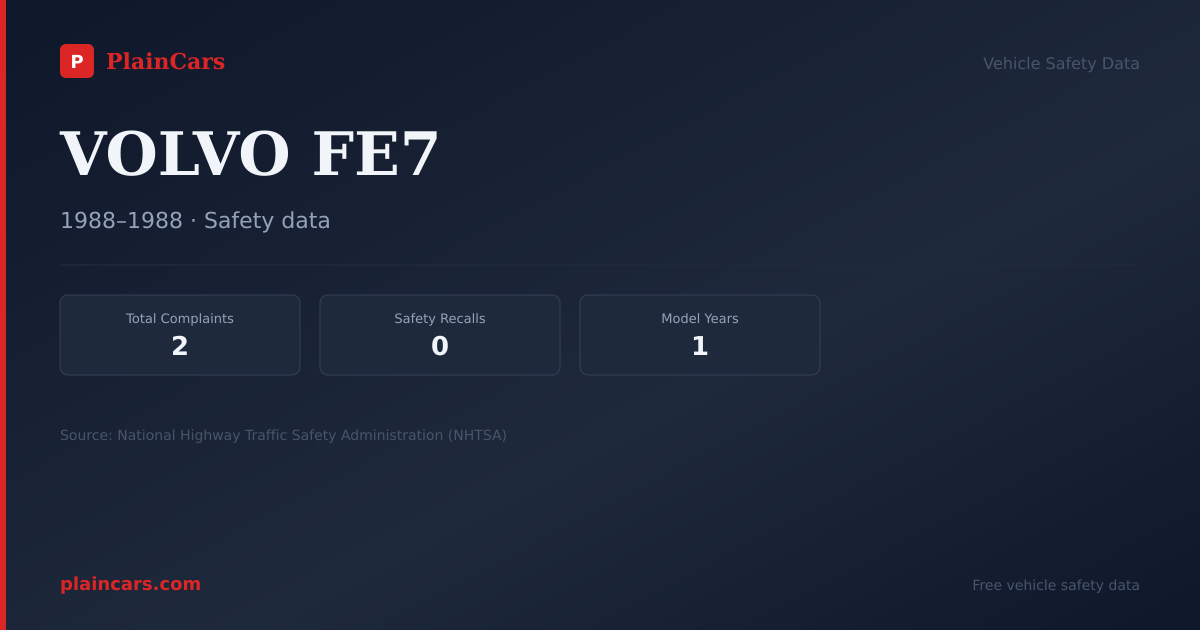Click 'Free vehicle safety data' footer text
The height and width of the screenshot is (630, 1200).
(1056, 585)
